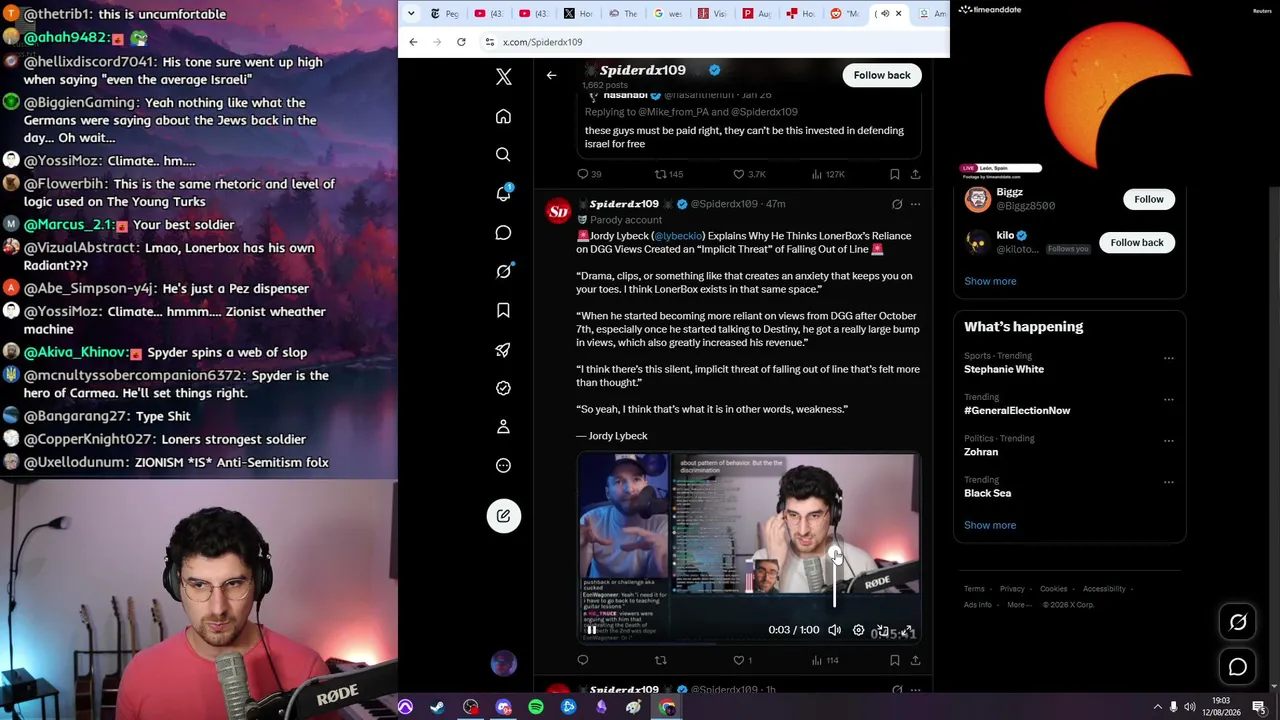Follow the Biggz account
Image resolution: width=1280 pixels, height=720 pixels.
click(x=1149, y=199)
